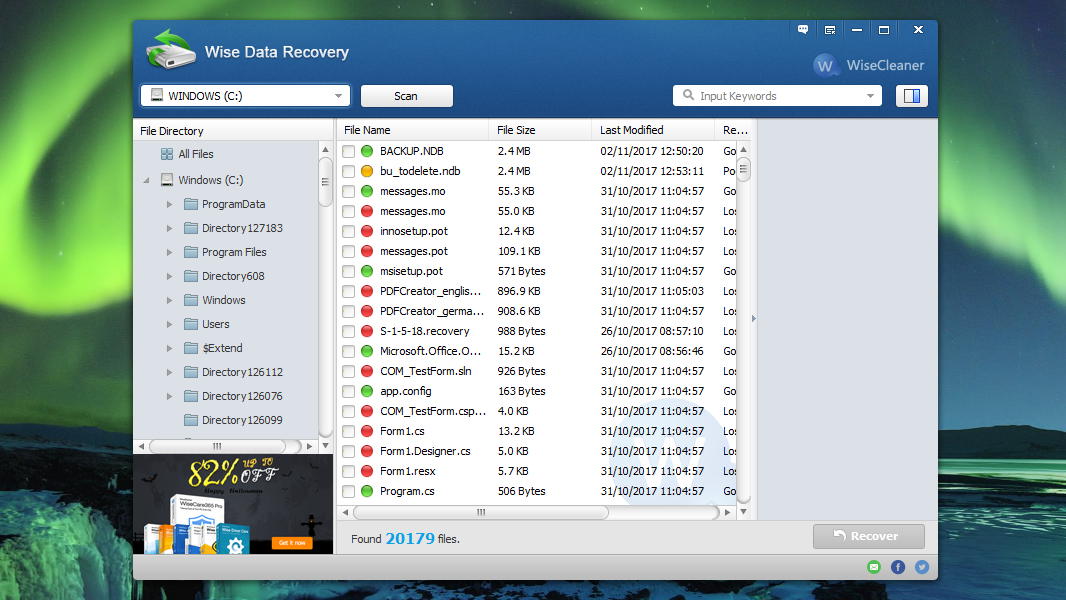The width and height of the screenshot is (1066, 600).
Task: Open the keyword search dropdown arrow
Action: pyautogui.click(x=870, y=96)
